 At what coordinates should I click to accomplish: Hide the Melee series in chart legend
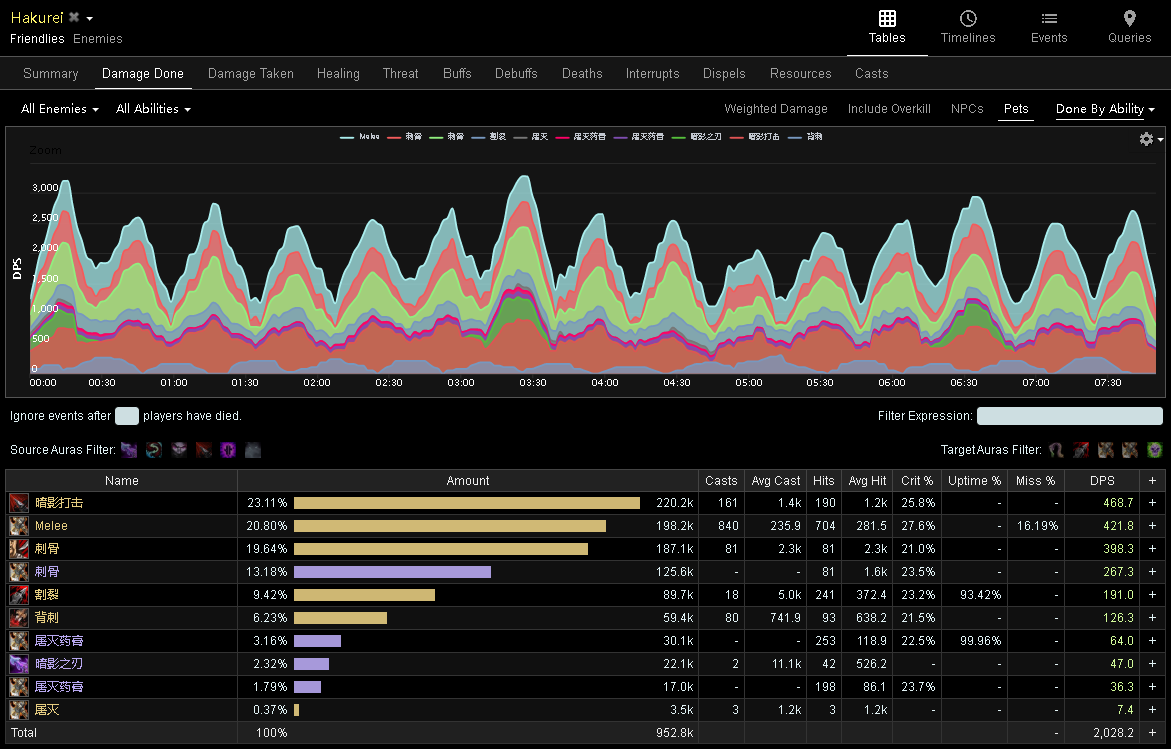point(360,137)
